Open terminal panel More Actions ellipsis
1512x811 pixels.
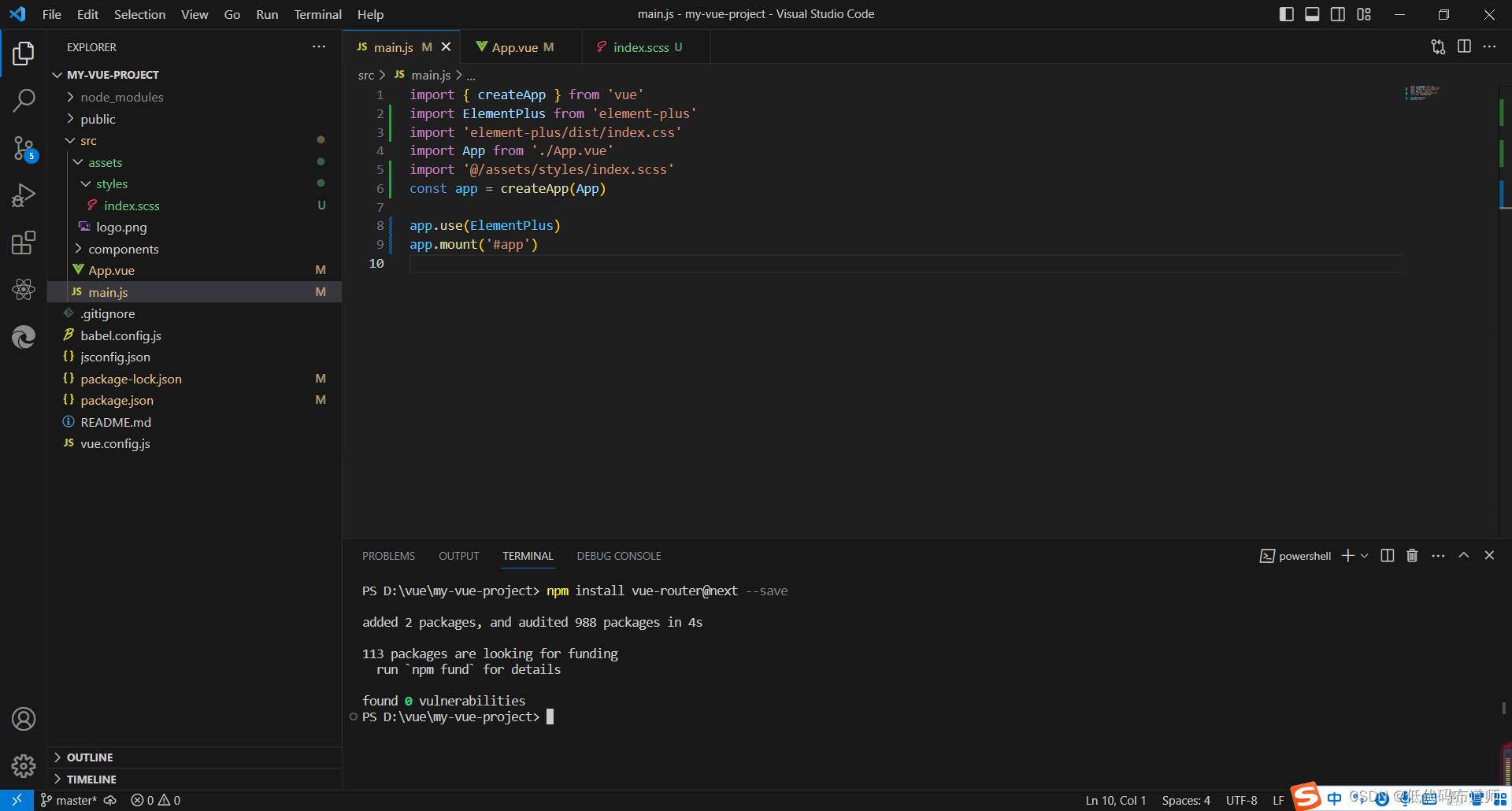point(1438,556)
